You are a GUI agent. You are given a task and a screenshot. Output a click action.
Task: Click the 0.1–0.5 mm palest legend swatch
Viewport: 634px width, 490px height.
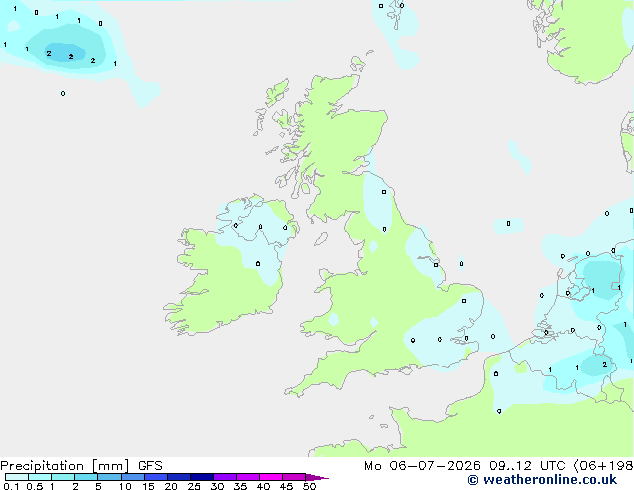click(x=17, y=477)
